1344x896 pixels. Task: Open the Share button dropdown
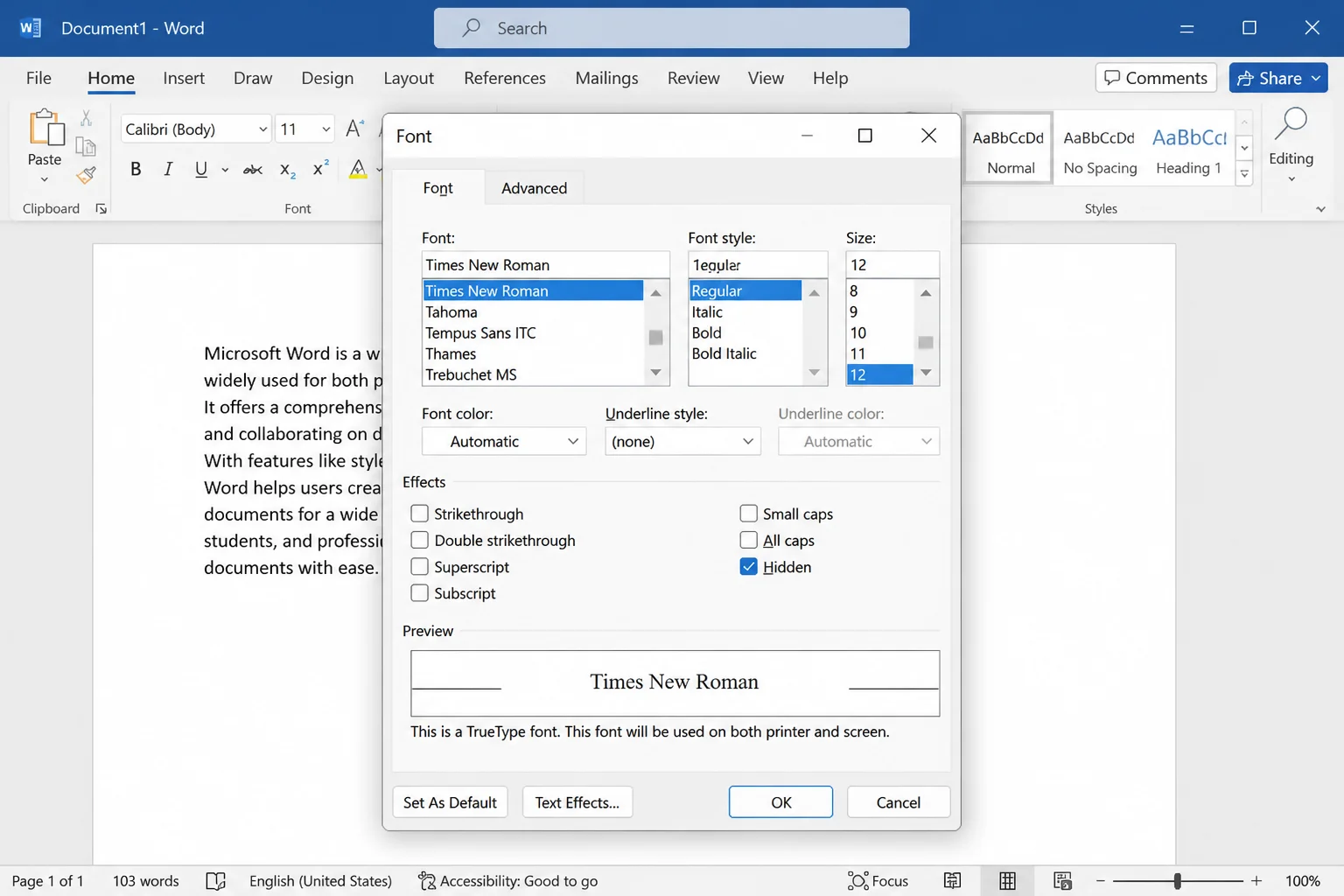(1316, 78)
